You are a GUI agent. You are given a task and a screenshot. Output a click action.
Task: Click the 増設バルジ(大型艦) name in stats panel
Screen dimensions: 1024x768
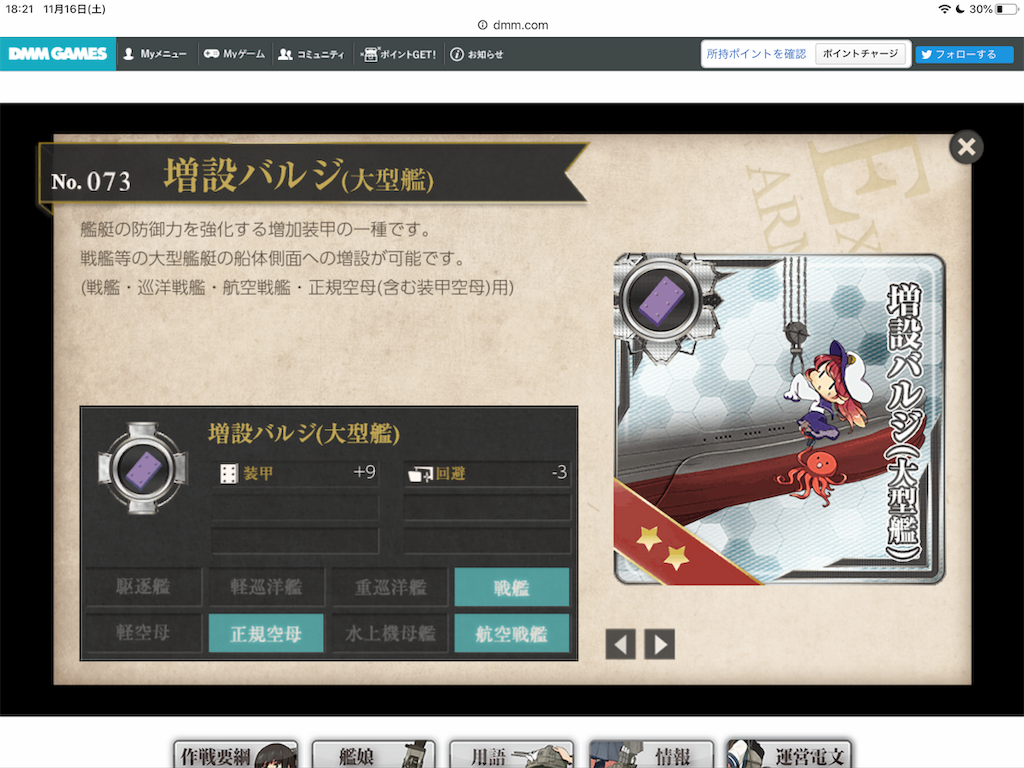pos(304,433)
